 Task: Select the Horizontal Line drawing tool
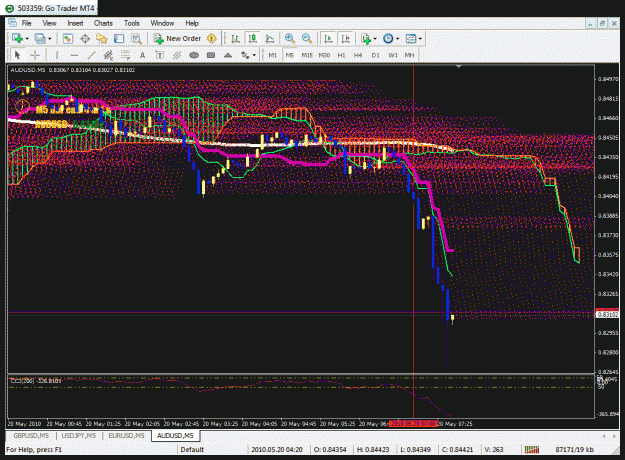(74, 55)
